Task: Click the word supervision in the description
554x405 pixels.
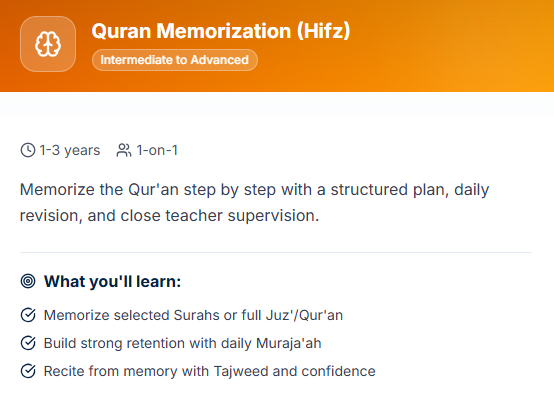Action: click(273, 216)
